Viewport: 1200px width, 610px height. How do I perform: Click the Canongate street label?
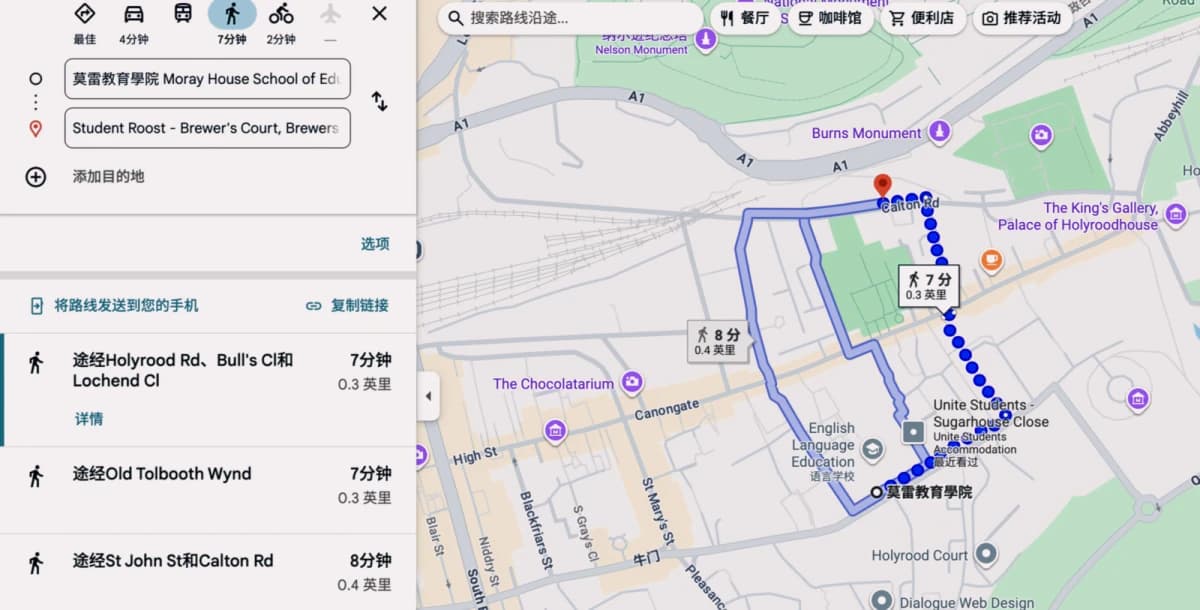(x=666, y=409)
